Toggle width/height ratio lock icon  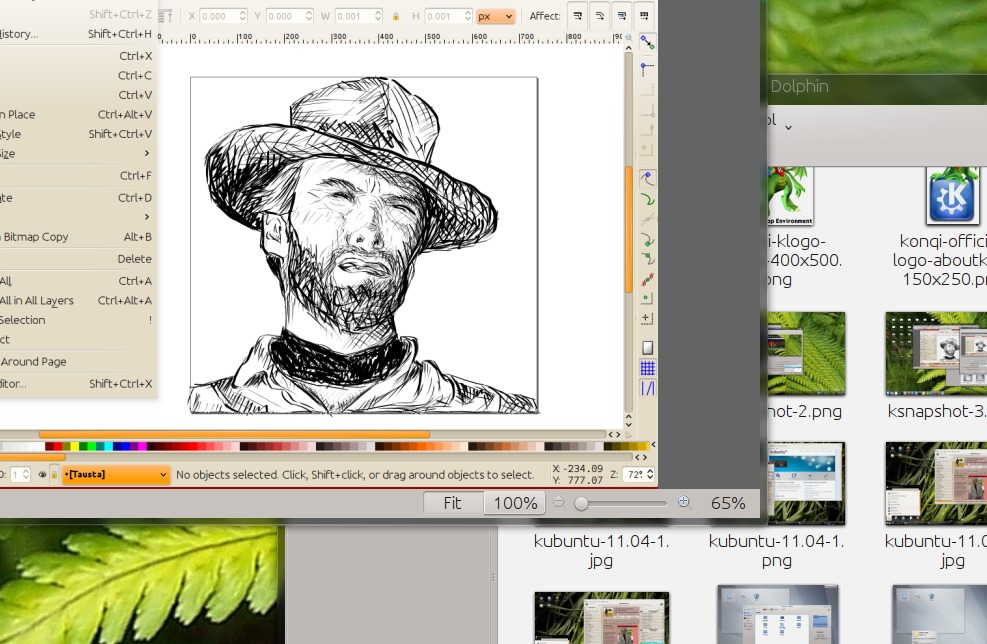pos(396,16)
